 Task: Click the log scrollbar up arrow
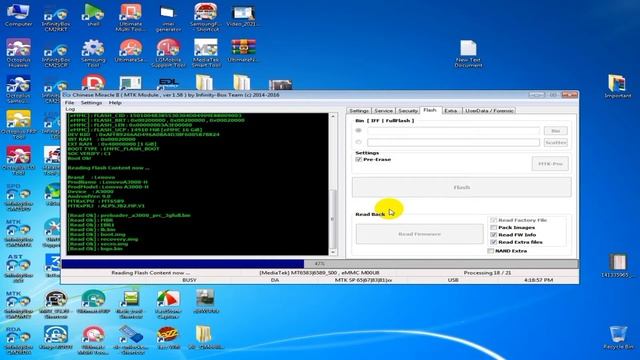[333, 117]
